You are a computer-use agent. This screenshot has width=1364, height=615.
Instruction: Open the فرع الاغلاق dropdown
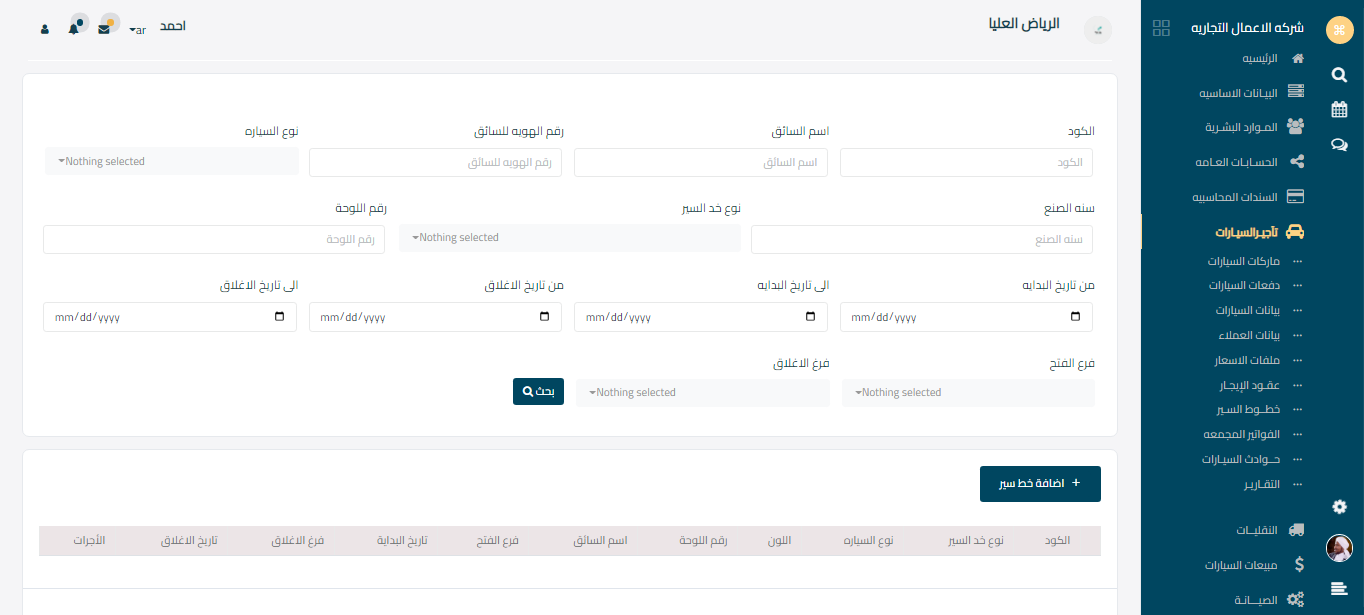point(702,393)
